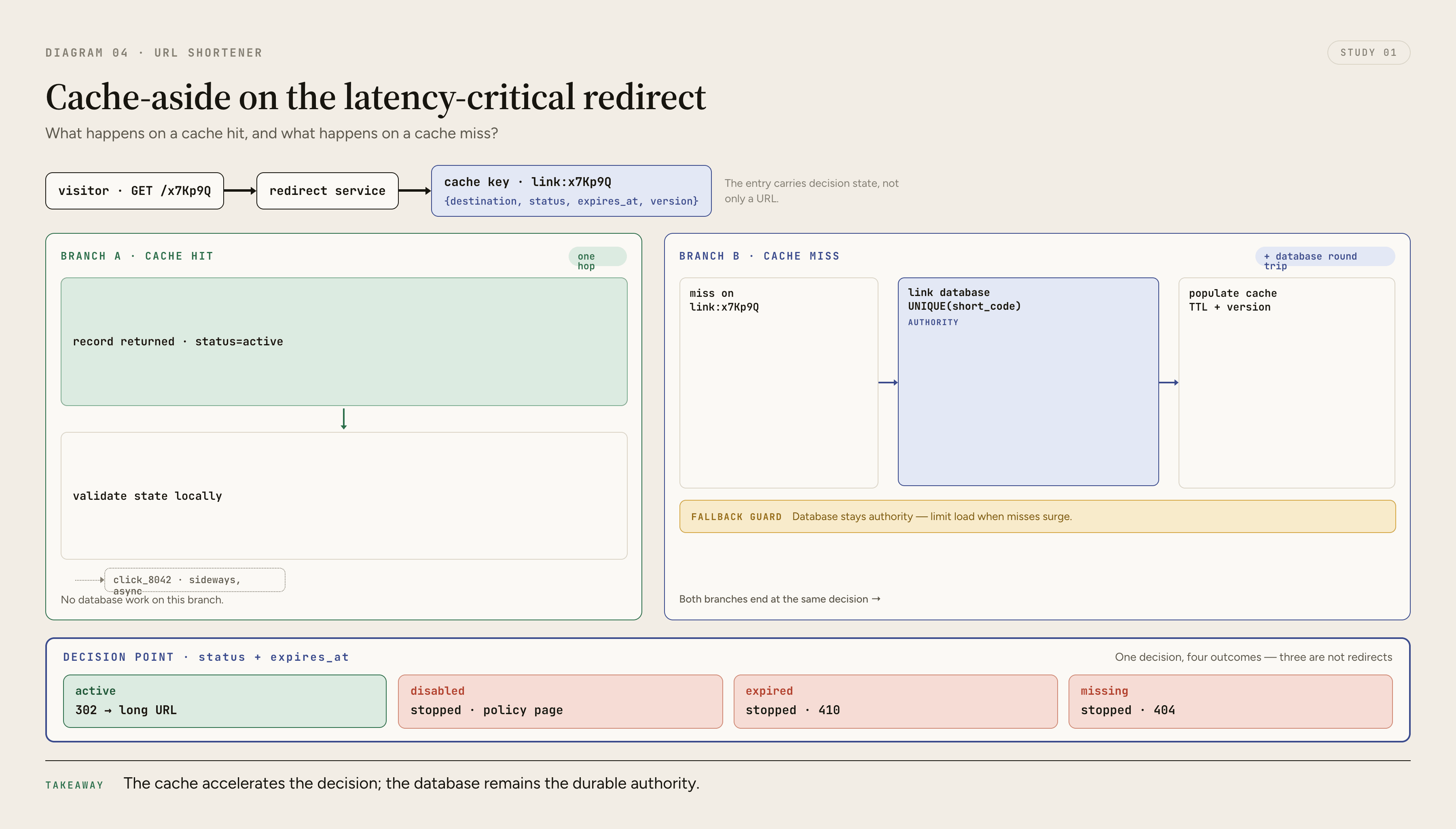The width and height of the screenshot is (1456, 829).
Task: Click the TAKEAWAY label
Action: point(74,785)
